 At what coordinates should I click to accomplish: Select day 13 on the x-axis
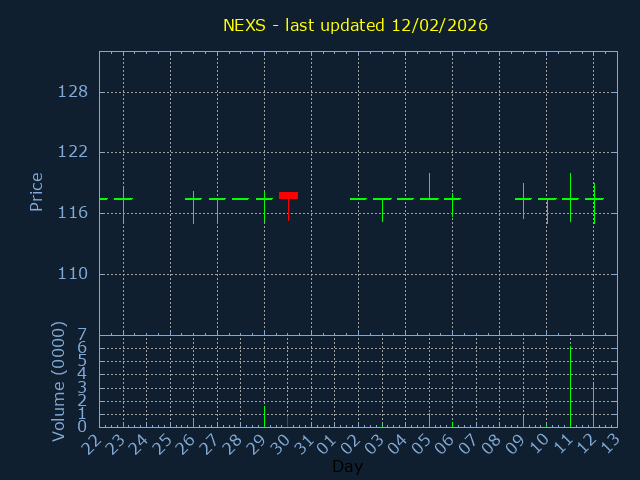(610, 442)
